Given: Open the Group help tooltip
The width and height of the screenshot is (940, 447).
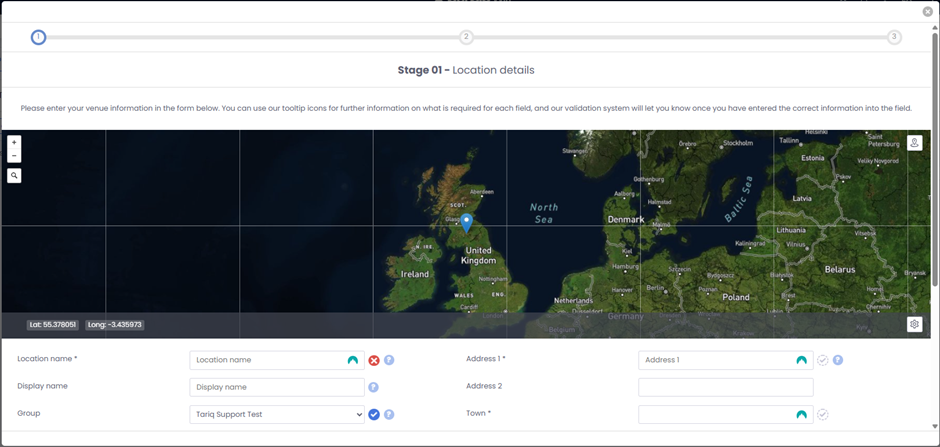Looking at the screenshot, I should pos(389,414).
